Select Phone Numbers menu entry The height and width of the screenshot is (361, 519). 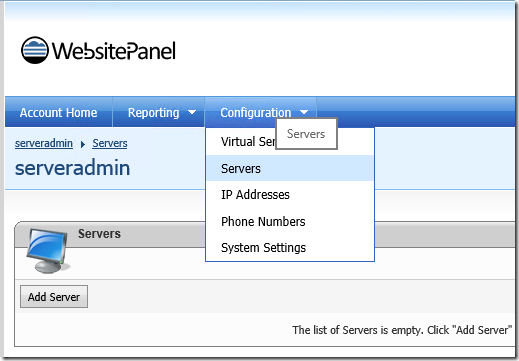tap(290, 221)
